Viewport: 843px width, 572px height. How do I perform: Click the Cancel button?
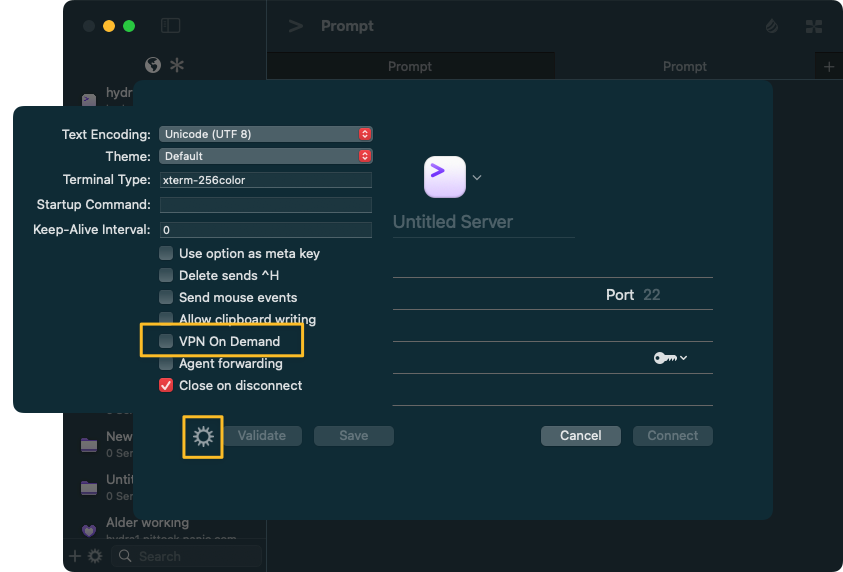point(581,435)
